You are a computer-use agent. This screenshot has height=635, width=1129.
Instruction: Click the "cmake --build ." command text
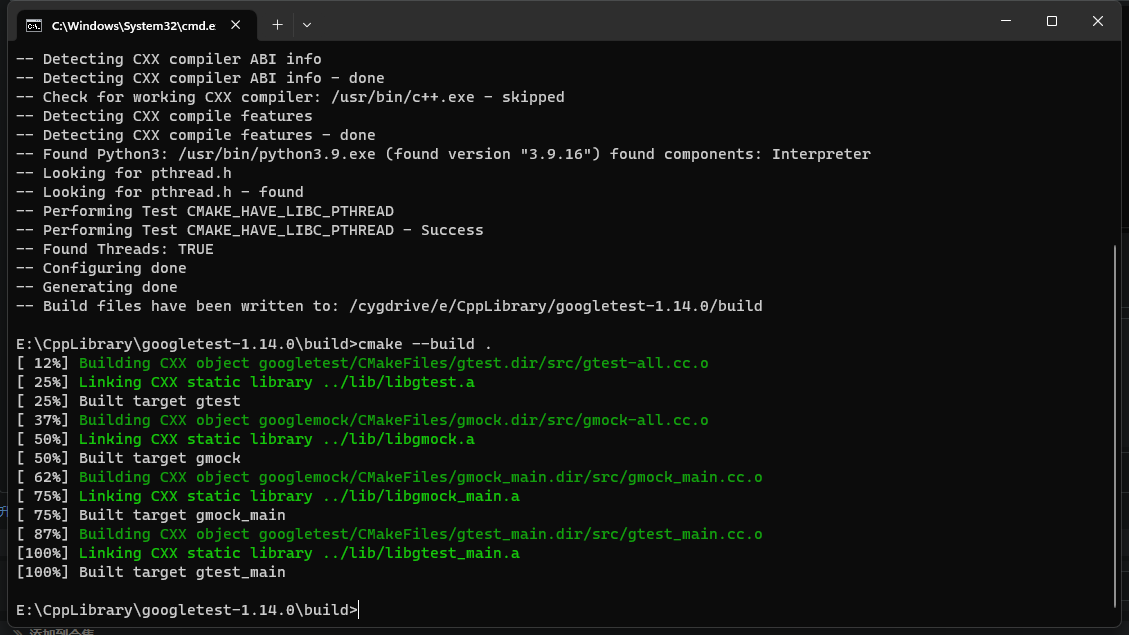(425, 344)
